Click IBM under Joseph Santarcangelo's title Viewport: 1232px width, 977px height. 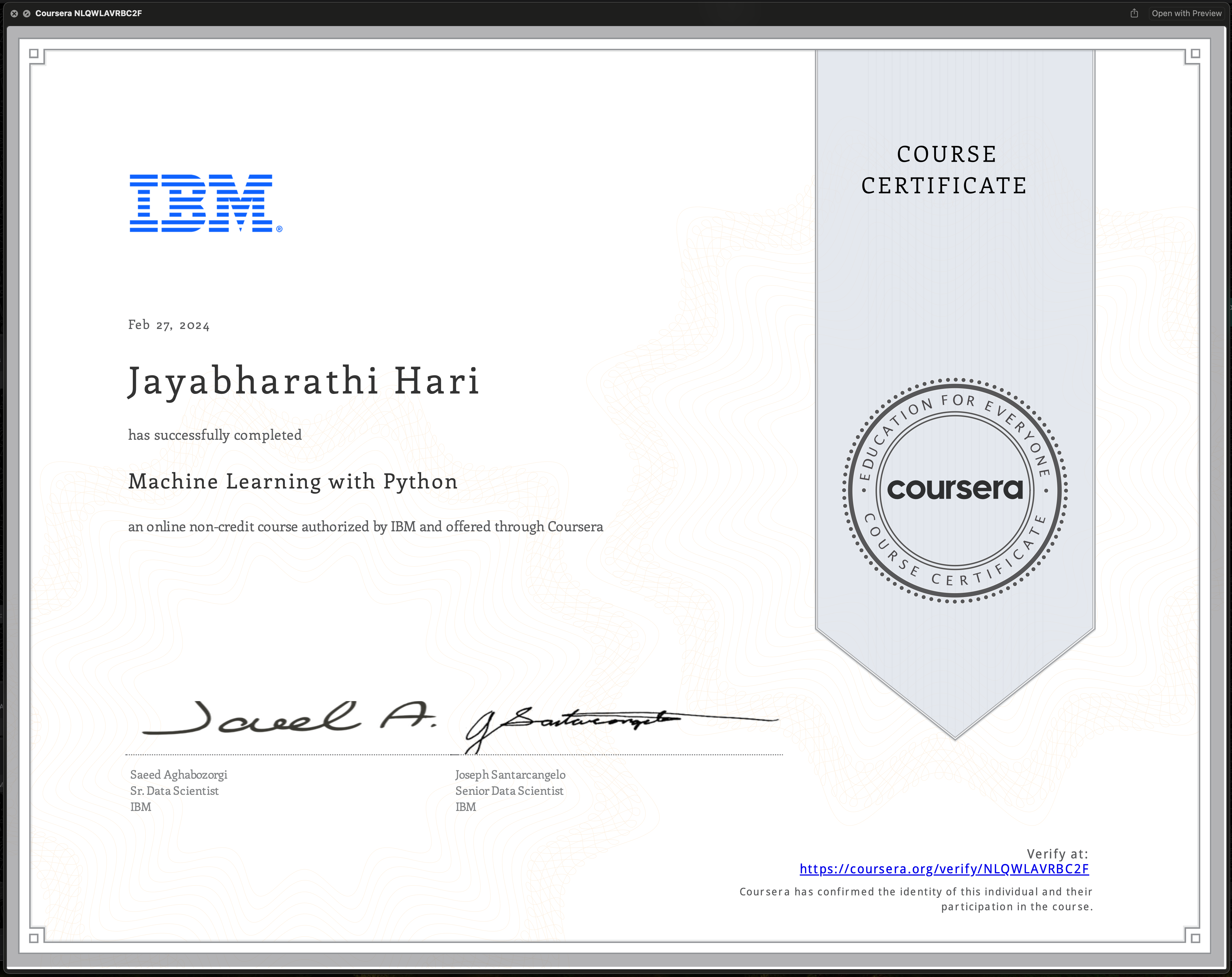coord(466,807)
